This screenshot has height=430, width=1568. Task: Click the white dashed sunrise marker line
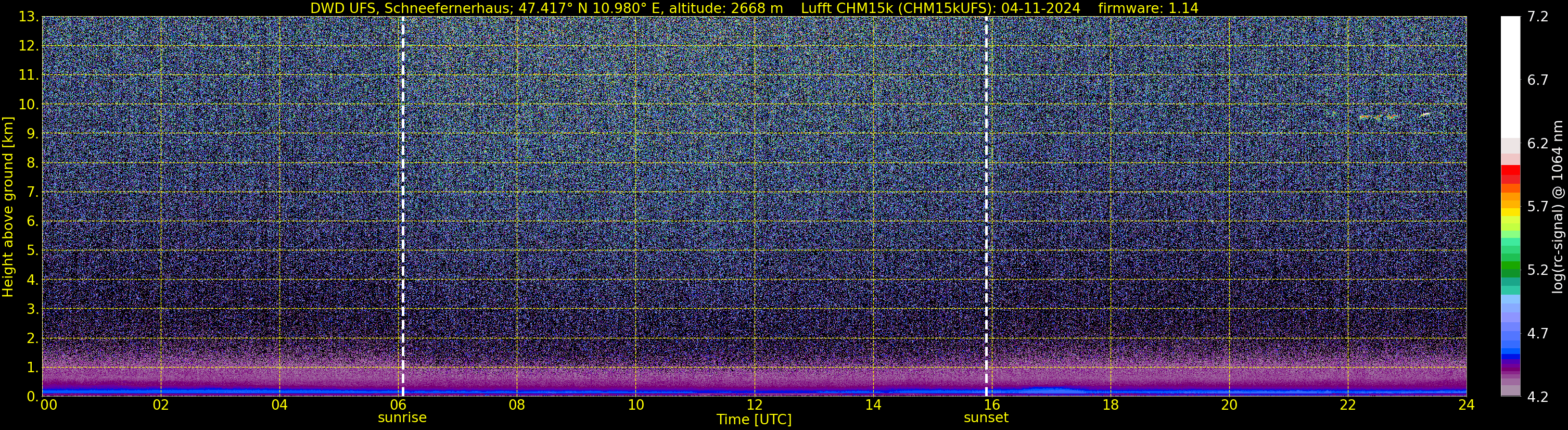(402, 207)
